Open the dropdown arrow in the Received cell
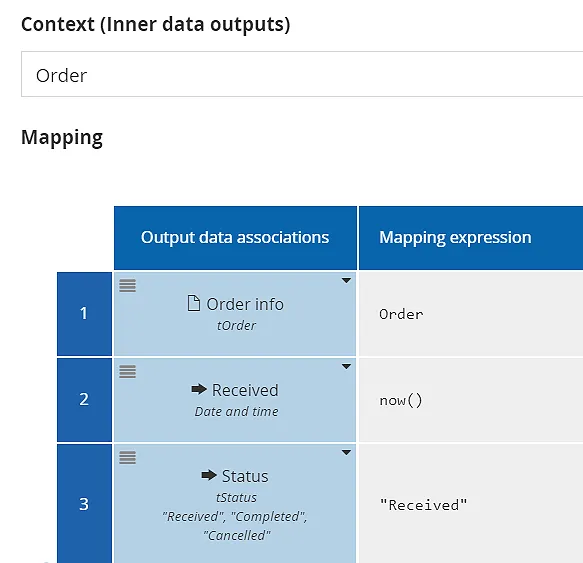This screenshot has width=583, height=563. pyautogui.click(x=346, y=367)
